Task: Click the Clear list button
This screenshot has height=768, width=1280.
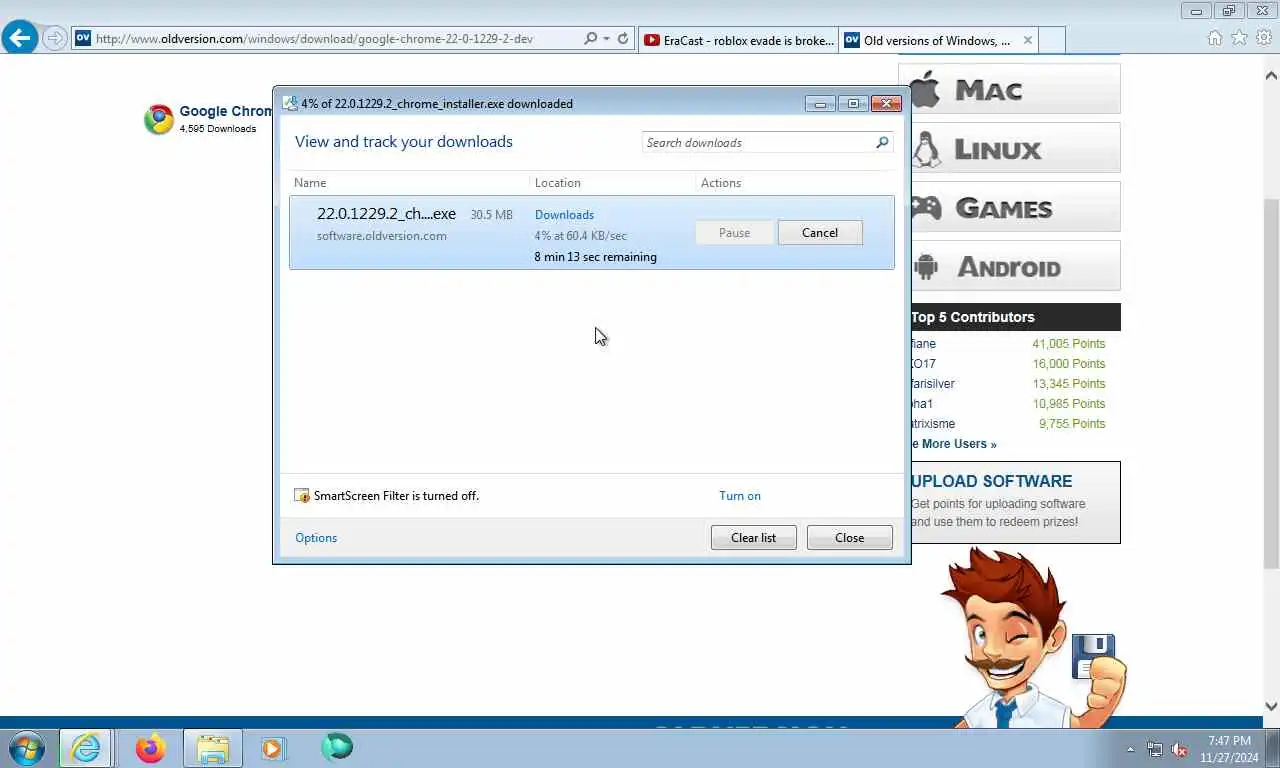Action: tap(753, 538)
